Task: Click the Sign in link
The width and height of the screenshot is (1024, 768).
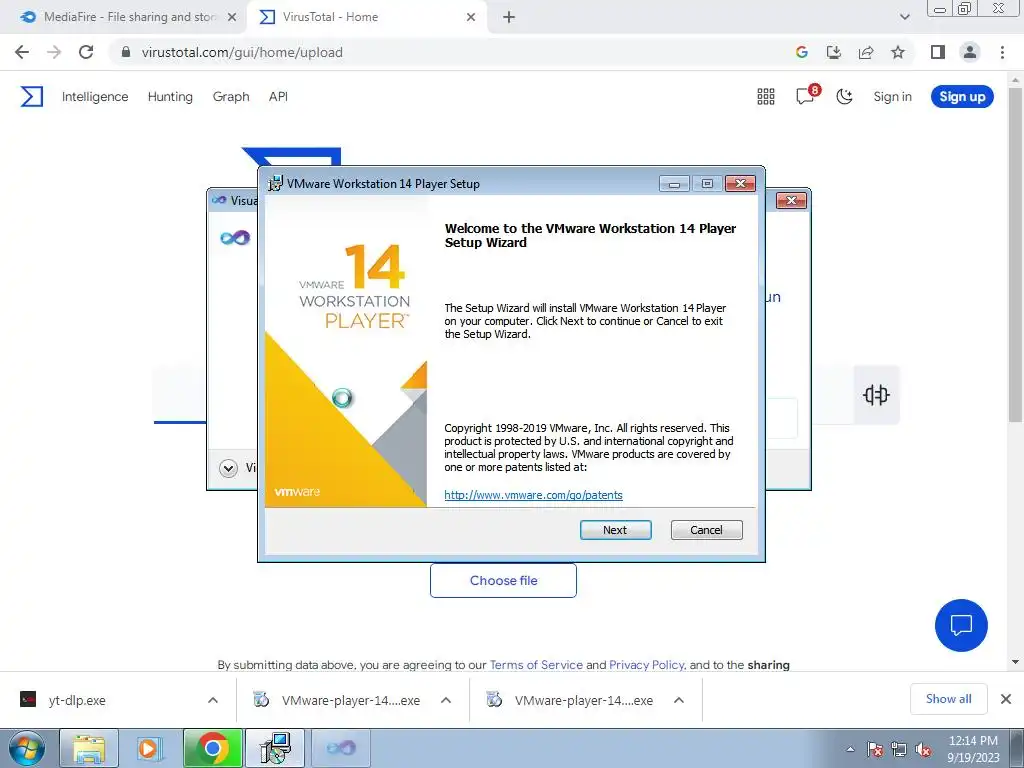Action: coord(892,97)
